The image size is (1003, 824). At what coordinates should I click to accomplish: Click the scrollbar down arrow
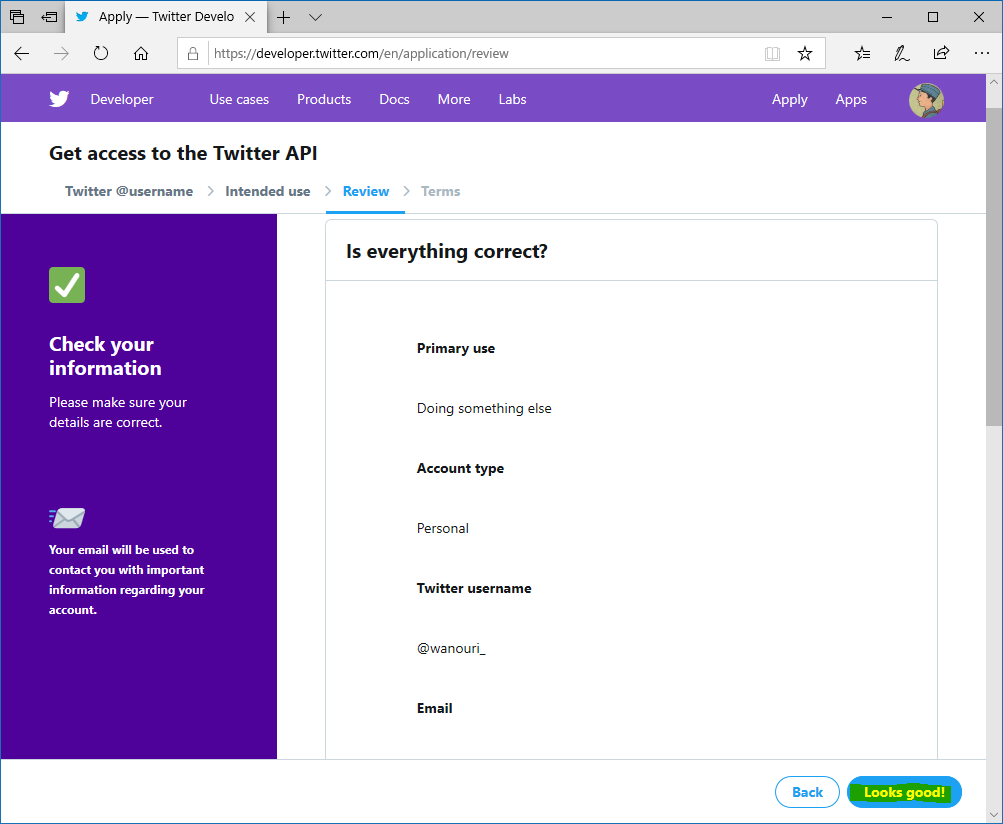coord(993,815)
